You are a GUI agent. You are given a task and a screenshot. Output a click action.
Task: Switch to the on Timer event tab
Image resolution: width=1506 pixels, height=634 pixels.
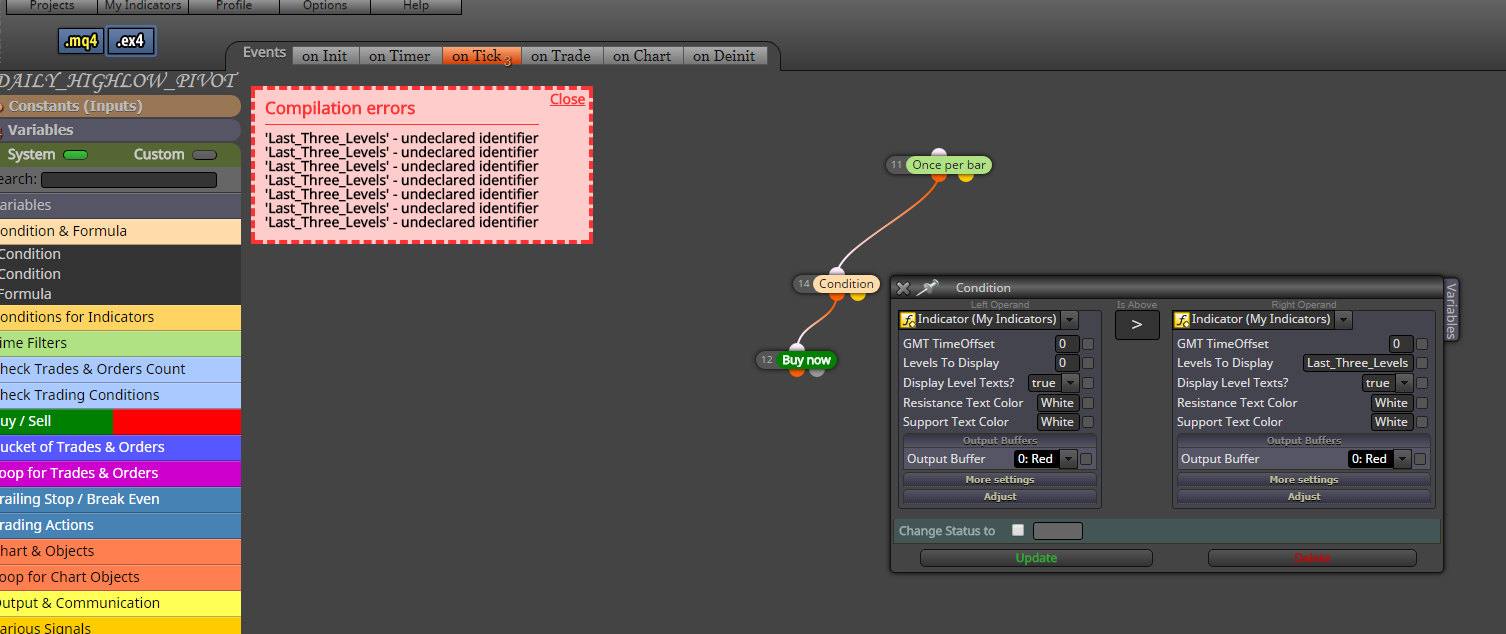tap(399, 56)
